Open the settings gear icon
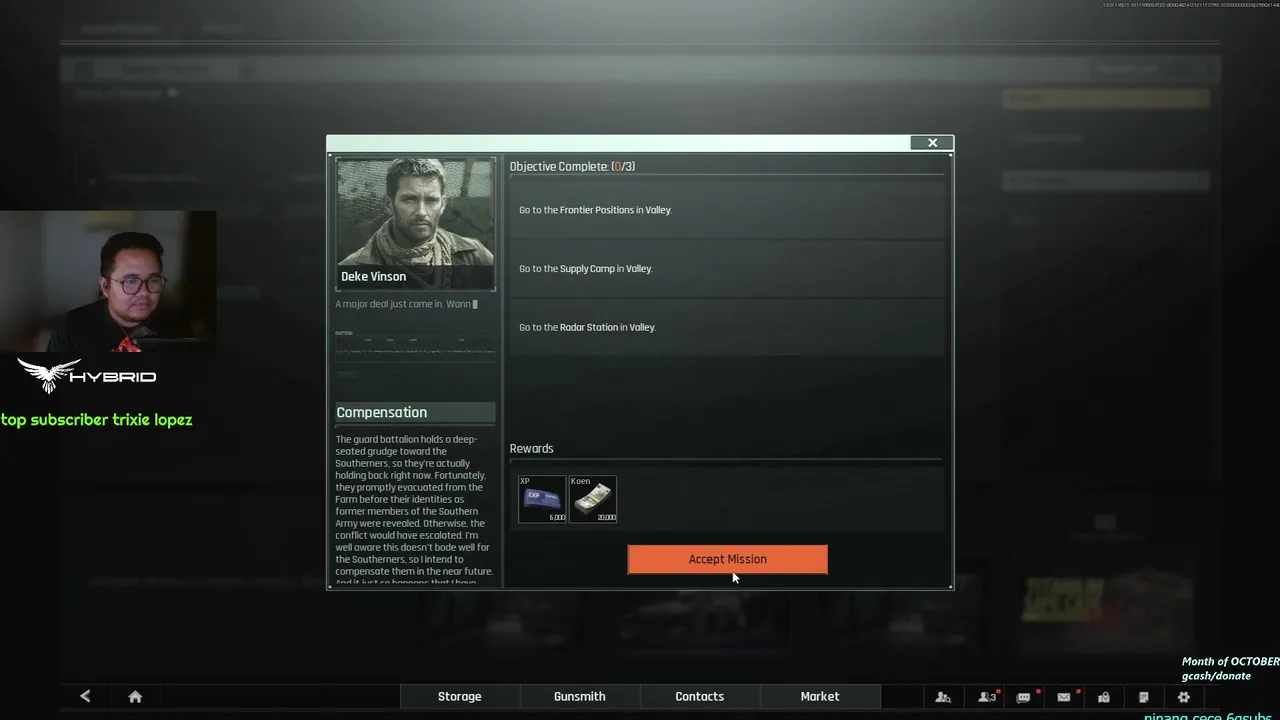Image resolution: width=1280 pixels, height=720 pixels. tap(1184, 697)
